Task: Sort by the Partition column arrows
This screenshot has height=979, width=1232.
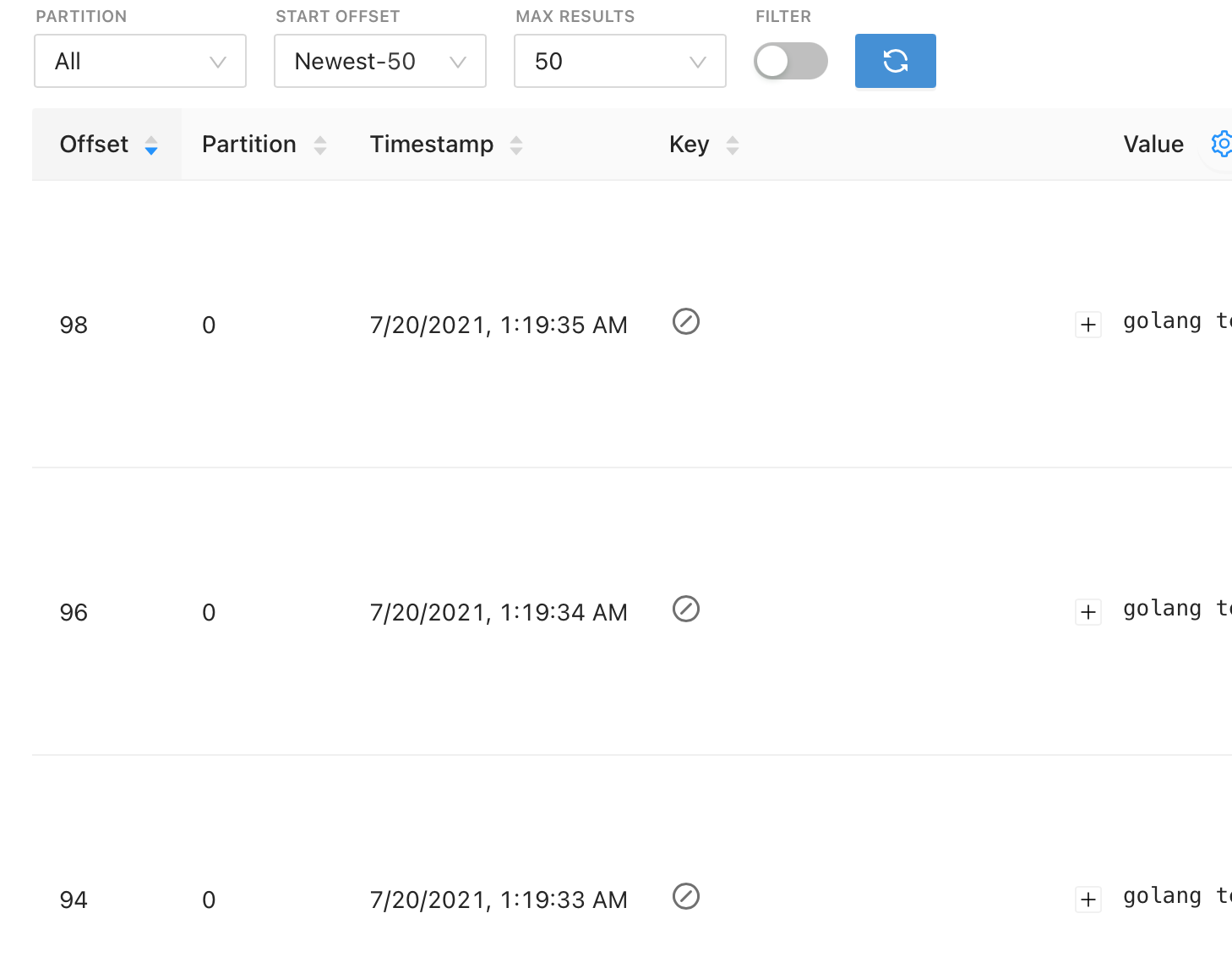Action: (x=320, y=145)
